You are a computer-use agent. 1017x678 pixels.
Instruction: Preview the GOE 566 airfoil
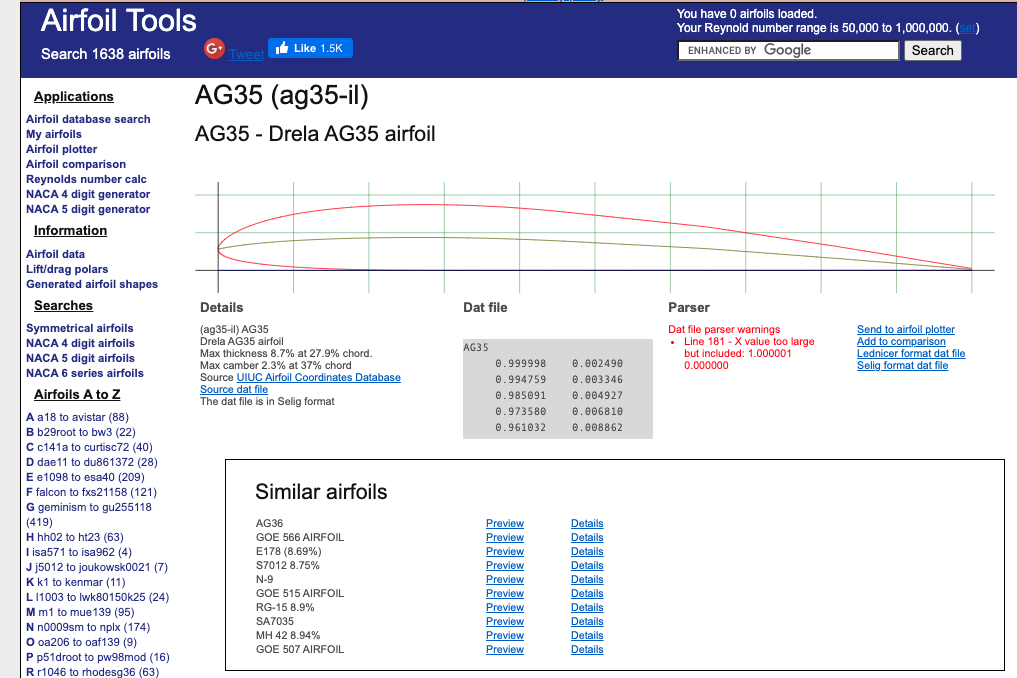tap(505, 537)
